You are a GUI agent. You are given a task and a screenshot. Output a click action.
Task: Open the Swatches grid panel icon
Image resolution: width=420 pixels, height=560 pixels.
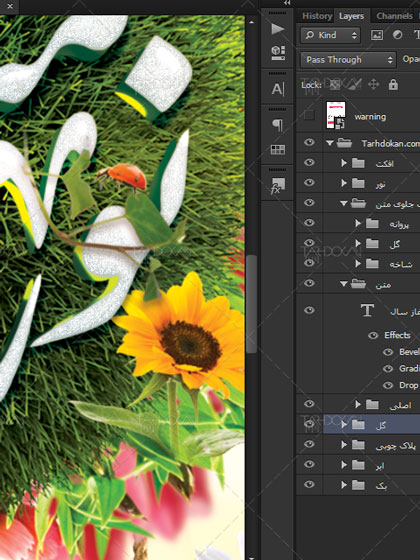[x=278, y=150]
